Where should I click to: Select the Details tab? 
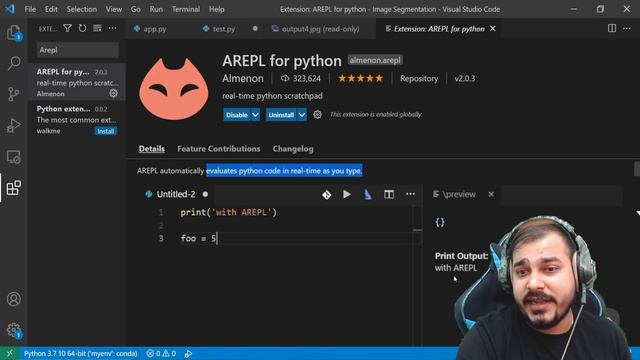click(152, 149)
